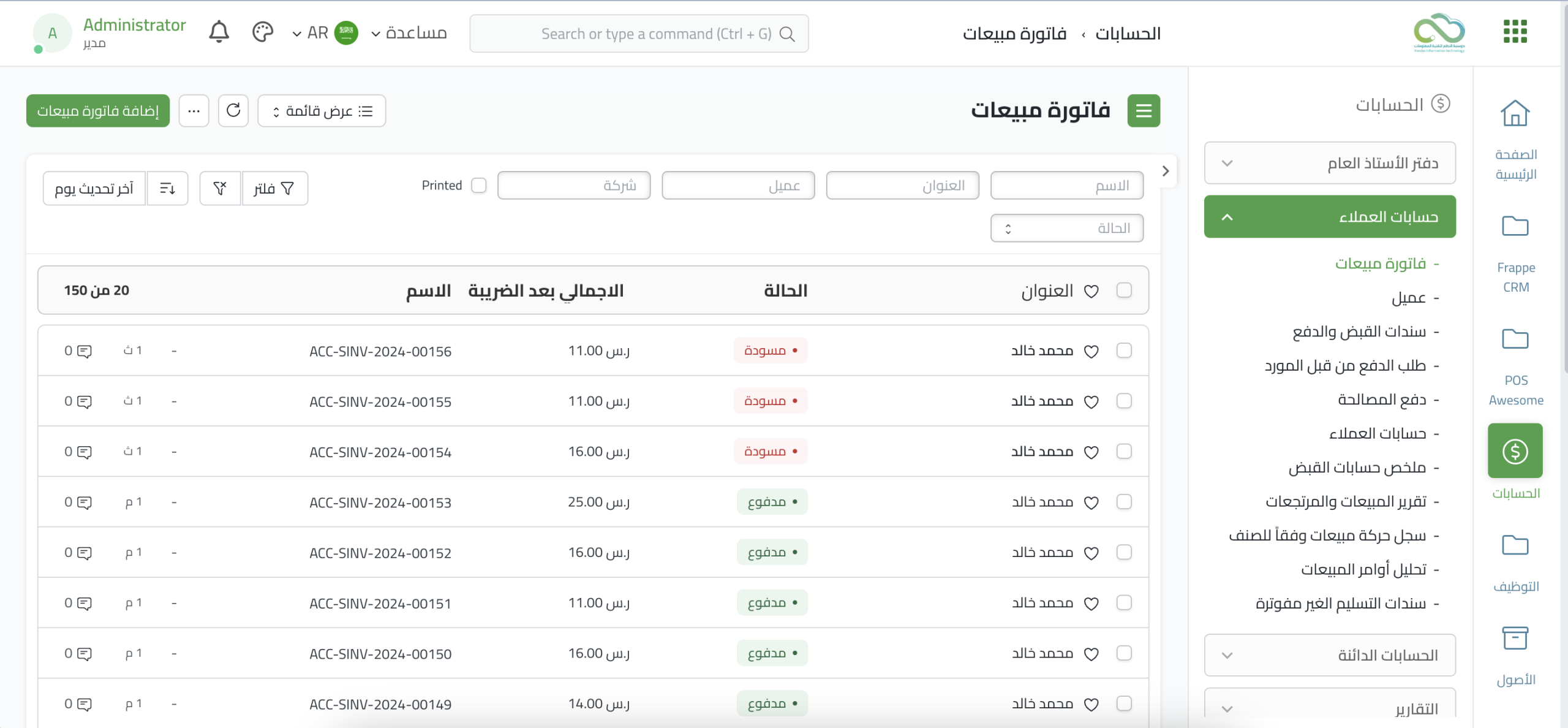Open the list view switcher dropdown

pyautogui.click(x=322, y=111)
